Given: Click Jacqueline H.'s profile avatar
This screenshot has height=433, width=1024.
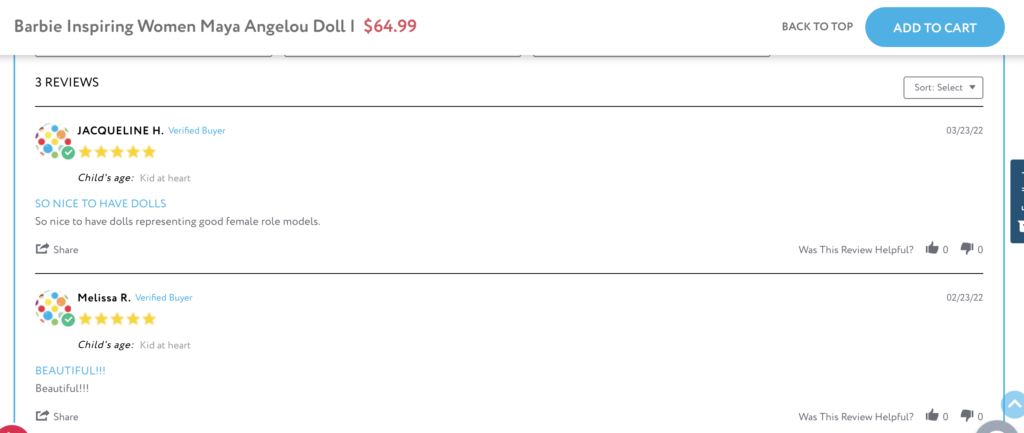Looking at the screenshot, I should point(54,141).
